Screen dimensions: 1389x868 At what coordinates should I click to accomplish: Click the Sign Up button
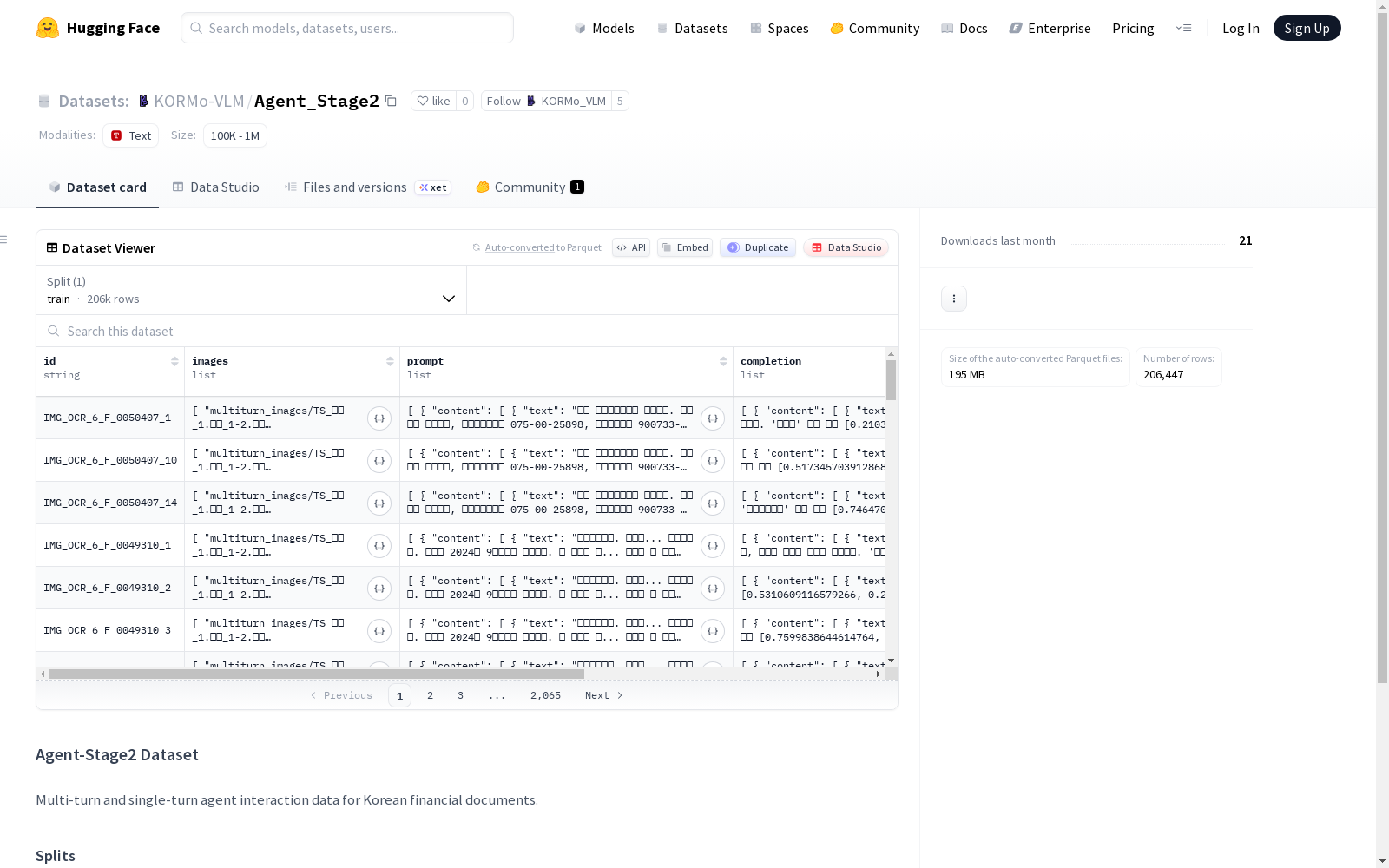click(1307, 28)
